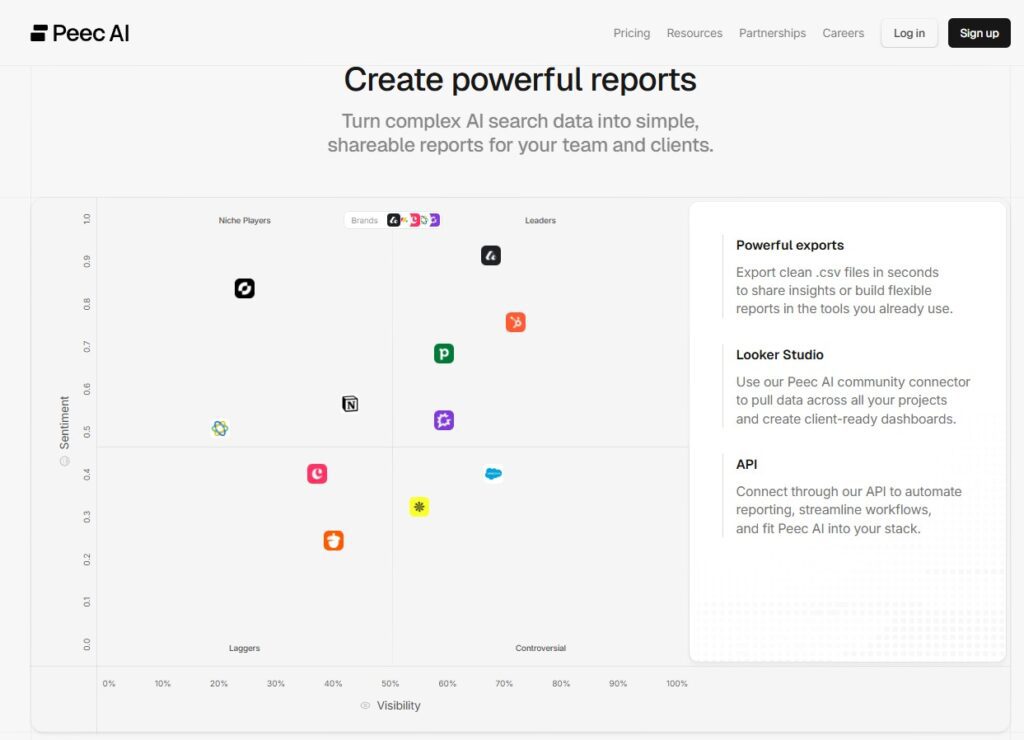The image size is (1024, 740).
Task: Go to the Partnerships page
Action: [x=772, y=33]
